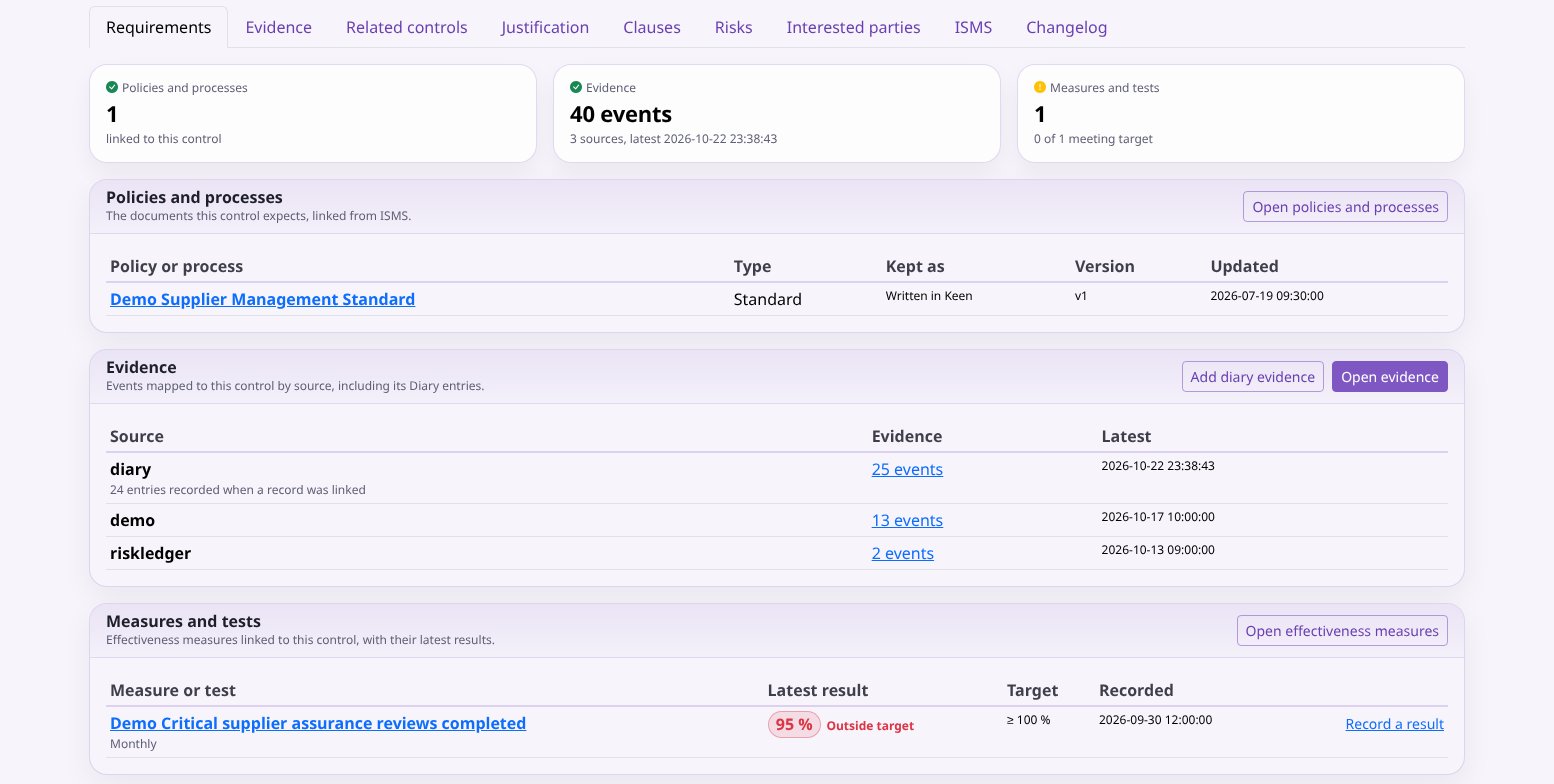
Task: Click the 2026-07-19 09:30:00 updated timestamp
Action: tap(1267, 296)
